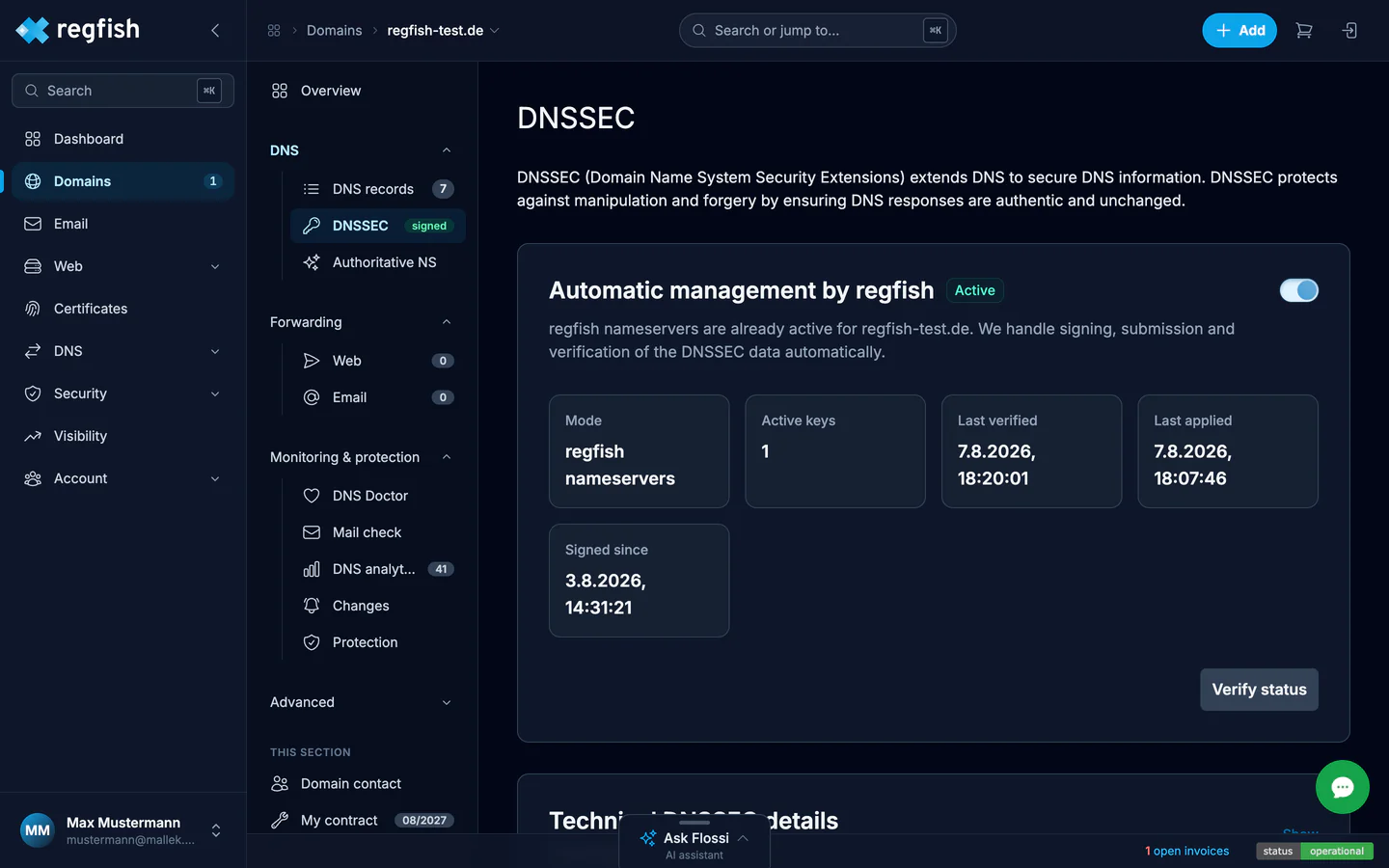This screenshot has width=1389, height=868.
Task: Click the Search or jump to field
Action: pyautogui.click(x=817, y=31)
